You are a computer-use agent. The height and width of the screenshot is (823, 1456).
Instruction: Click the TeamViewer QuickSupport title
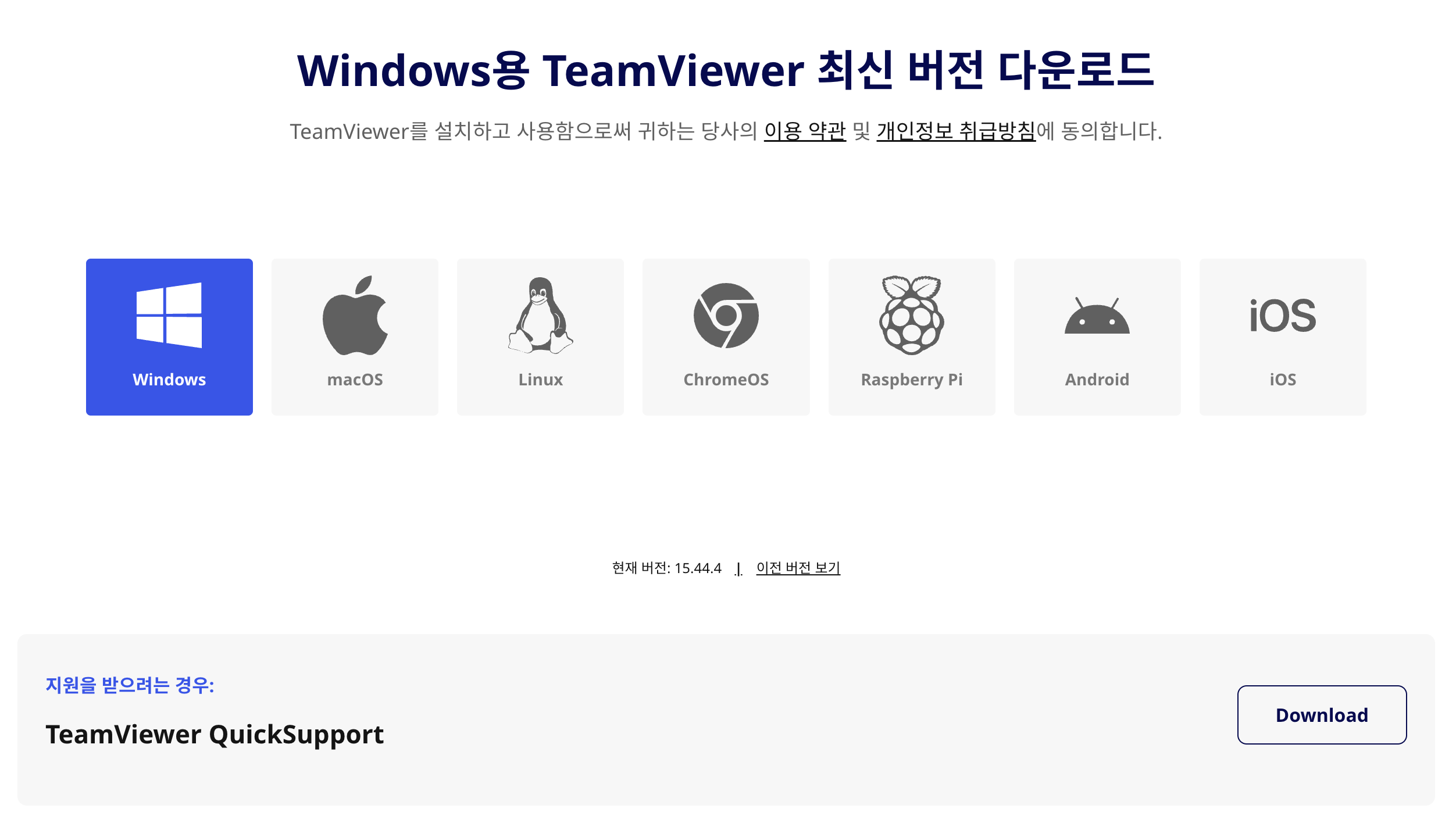tap(215, 735)
